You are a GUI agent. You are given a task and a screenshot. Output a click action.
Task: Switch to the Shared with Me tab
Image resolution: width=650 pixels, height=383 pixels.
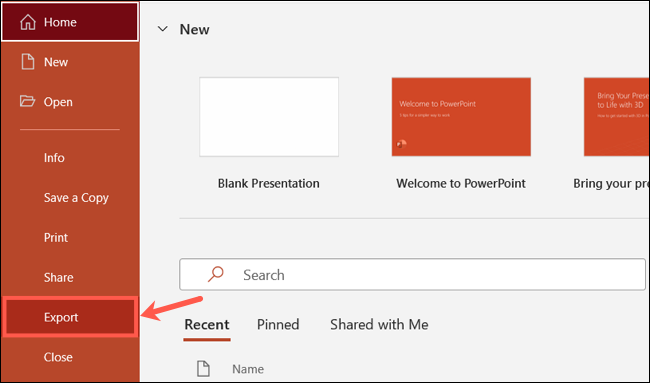click(379, 324)
